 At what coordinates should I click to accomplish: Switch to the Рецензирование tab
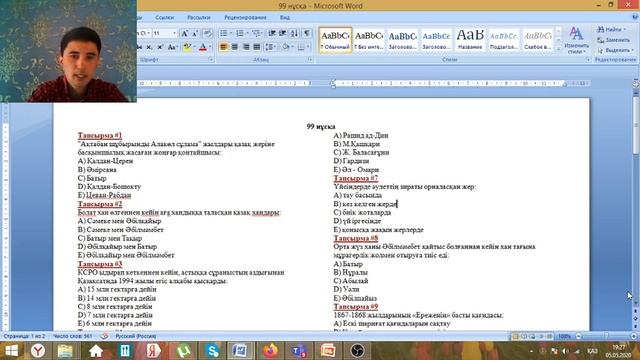click(x=245, y=18)
